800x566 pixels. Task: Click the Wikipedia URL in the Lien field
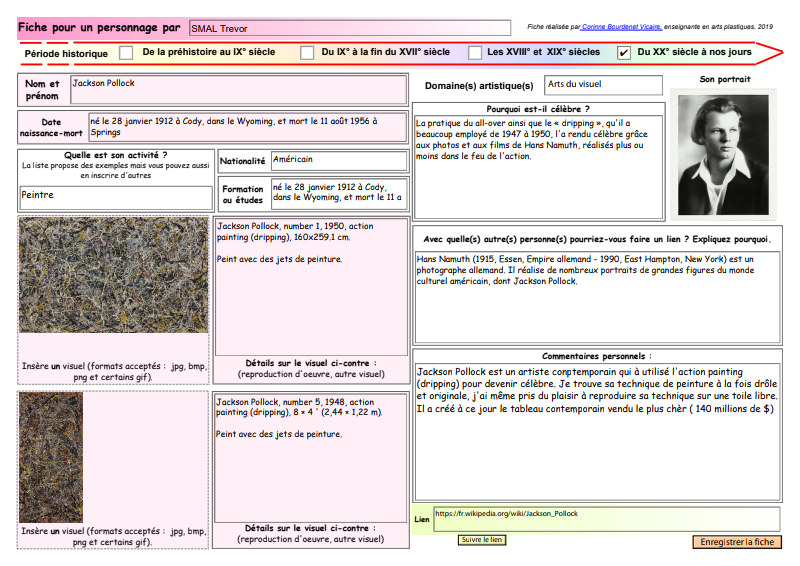pos(505,514)
